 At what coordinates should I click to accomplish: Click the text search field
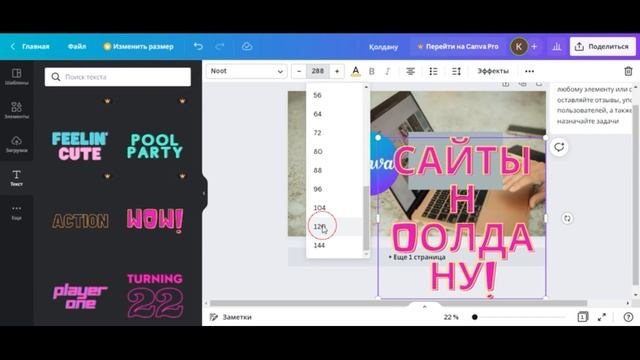(x=118, y=77)
